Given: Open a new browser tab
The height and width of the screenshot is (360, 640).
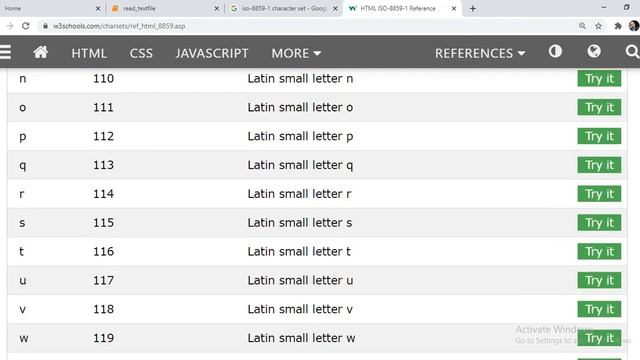Looking at the screenshot, I should 473,8.
